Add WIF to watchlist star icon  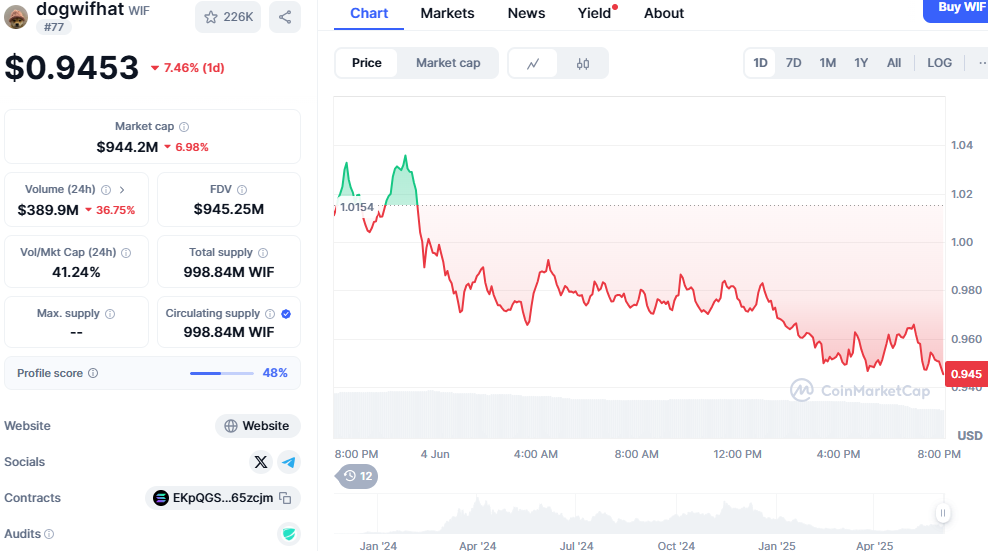211,17
